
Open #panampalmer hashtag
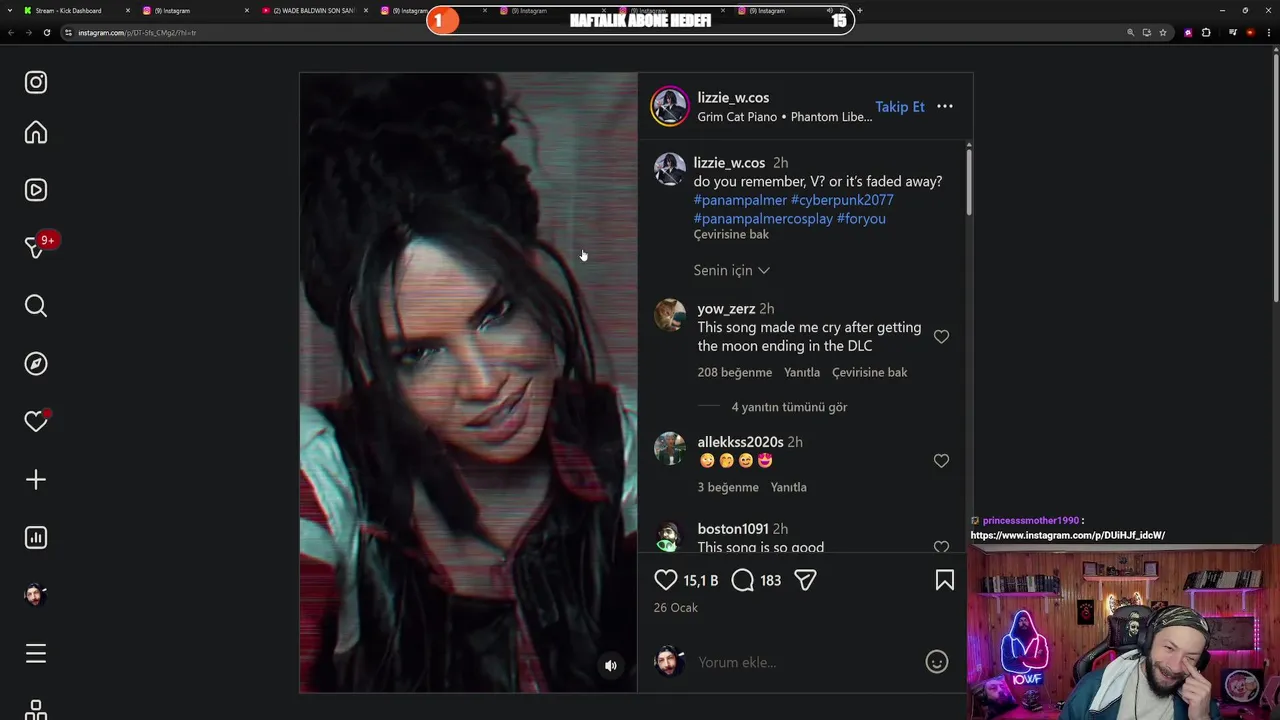(740, 200)
